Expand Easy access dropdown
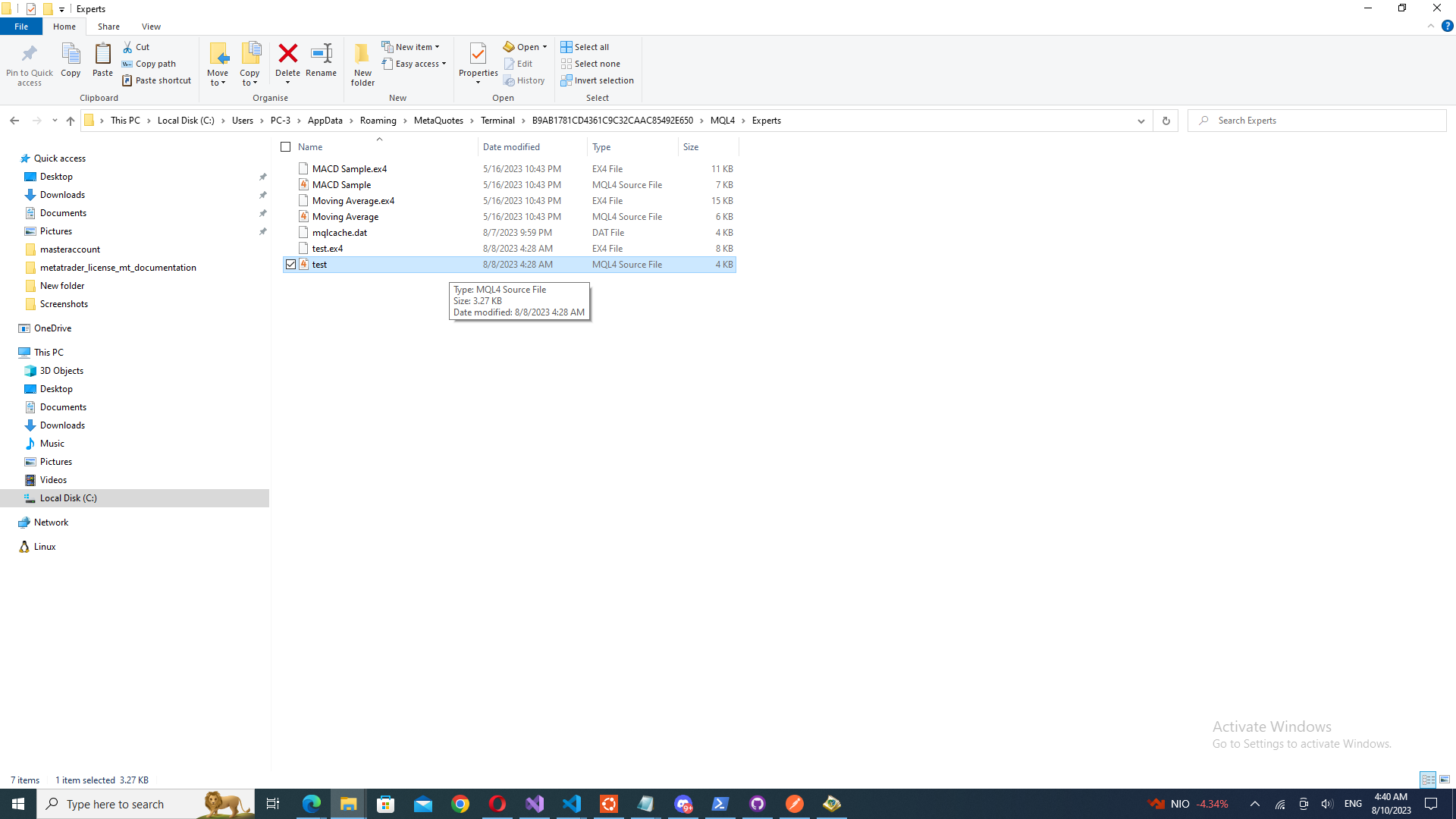The image size is (1456, 819). click(442, 63)
